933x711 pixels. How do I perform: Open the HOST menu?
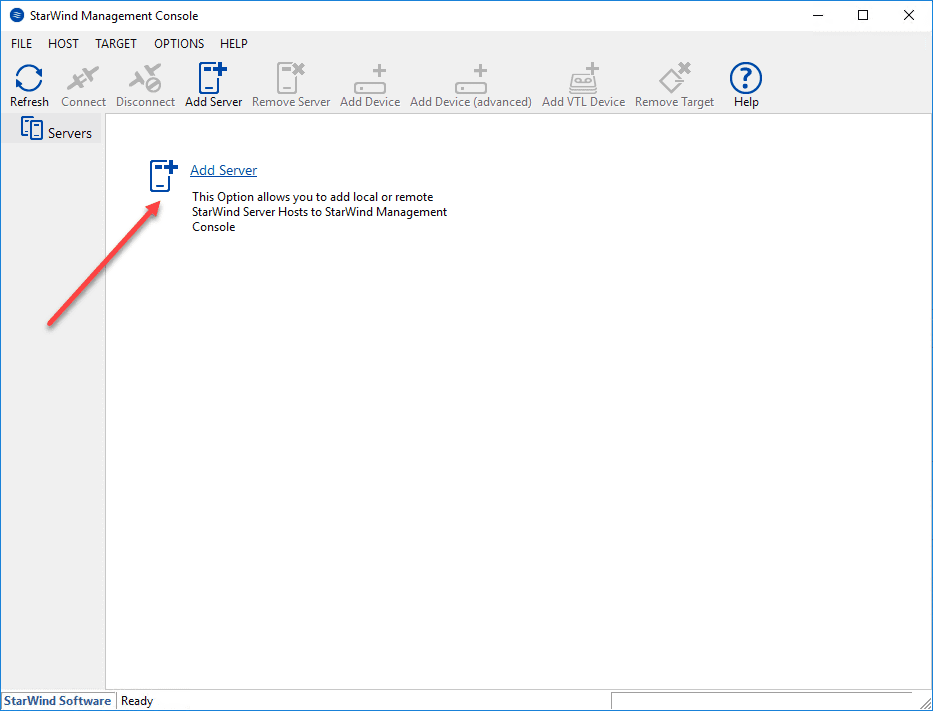pyautogui.click(x=63, y=43)
